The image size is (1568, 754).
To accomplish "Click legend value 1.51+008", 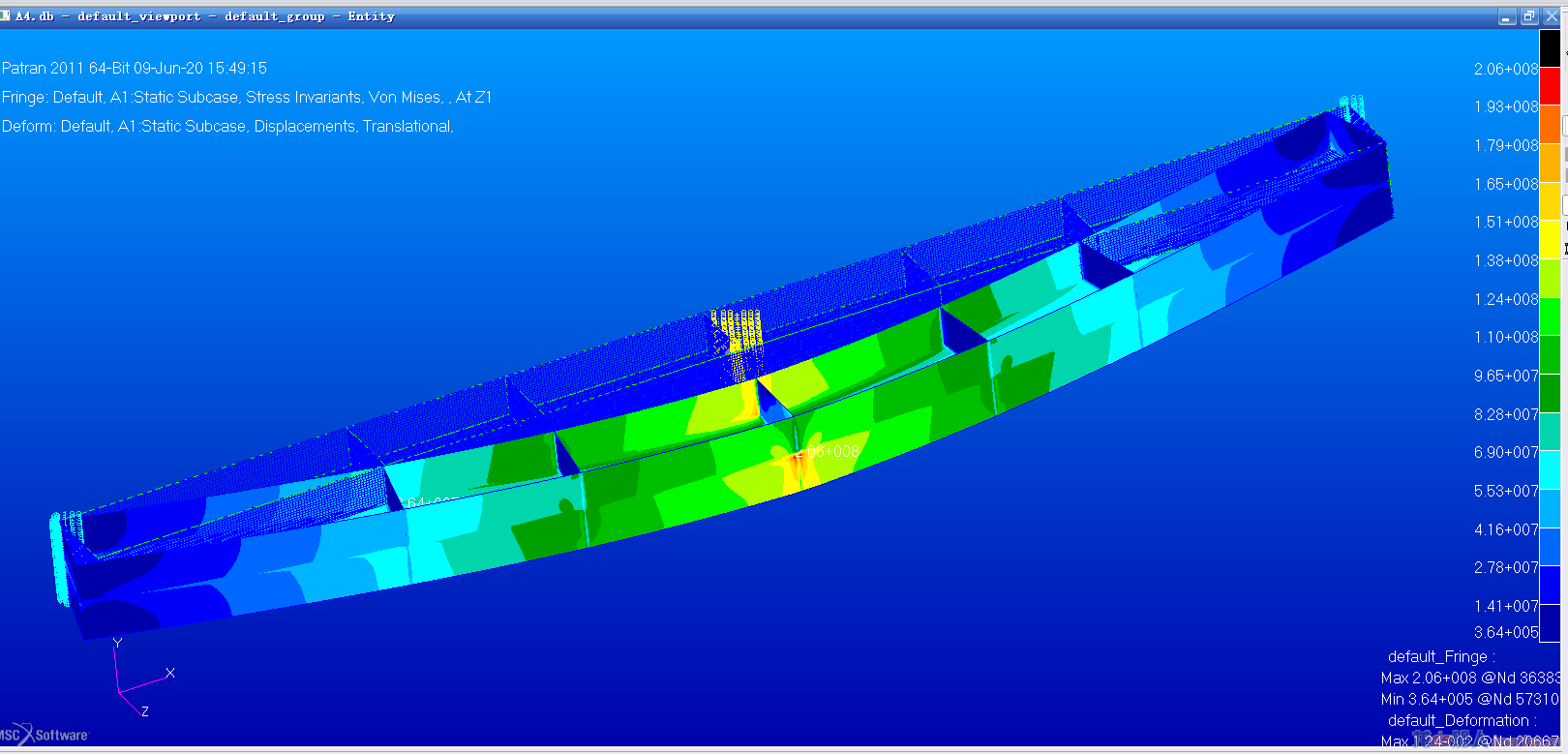I will pos(1506,222).
